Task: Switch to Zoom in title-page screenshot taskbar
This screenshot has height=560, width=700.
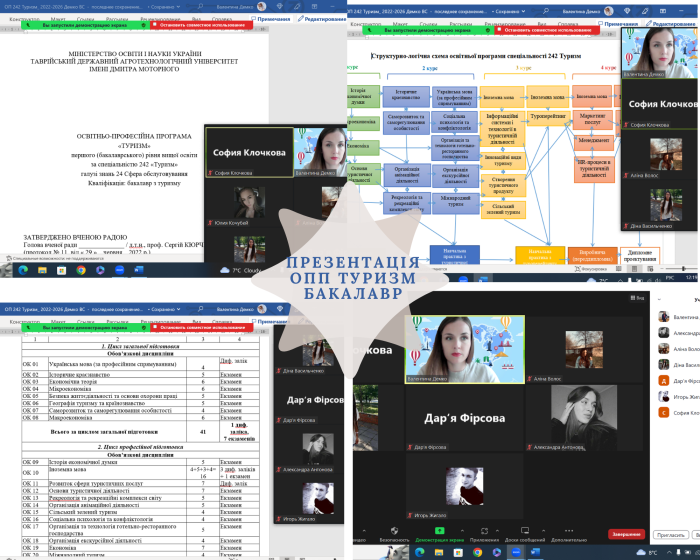Action: 119,270
